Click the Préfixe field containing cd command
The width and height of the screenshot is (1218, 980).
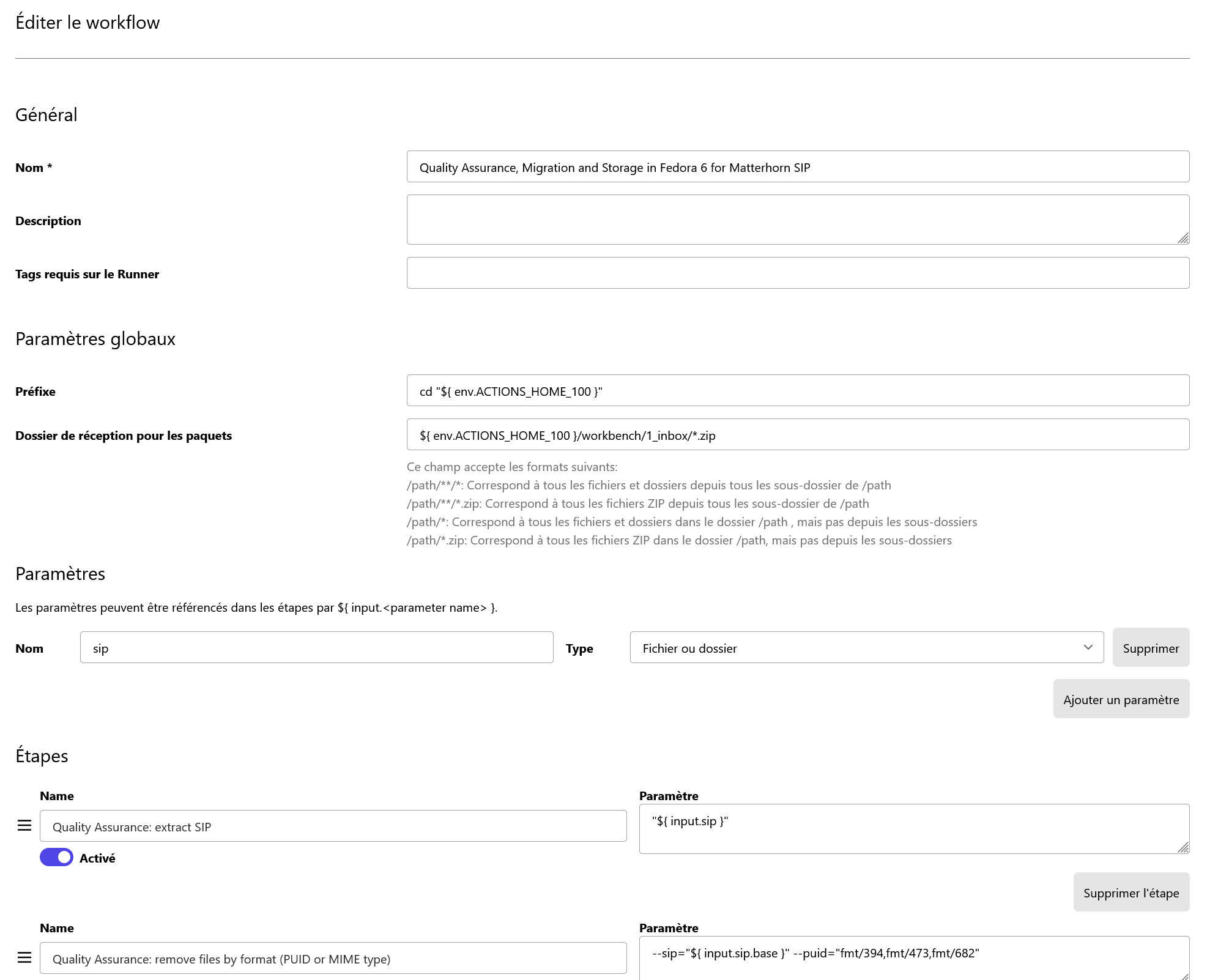click(x=798, y=390)
